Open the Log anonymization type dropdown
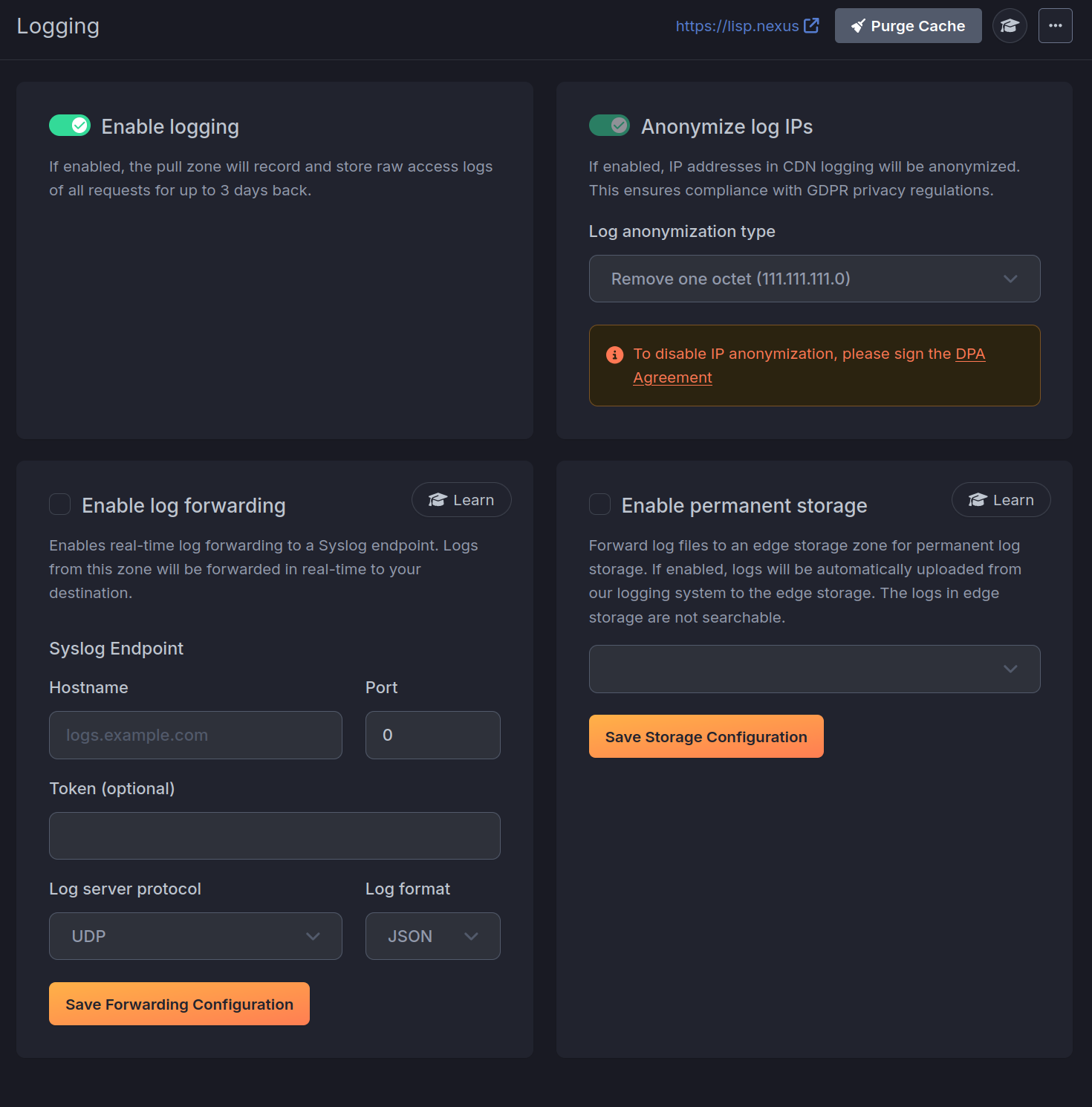This screenshot has width=1092, height=1107. [x=814, y=279]
